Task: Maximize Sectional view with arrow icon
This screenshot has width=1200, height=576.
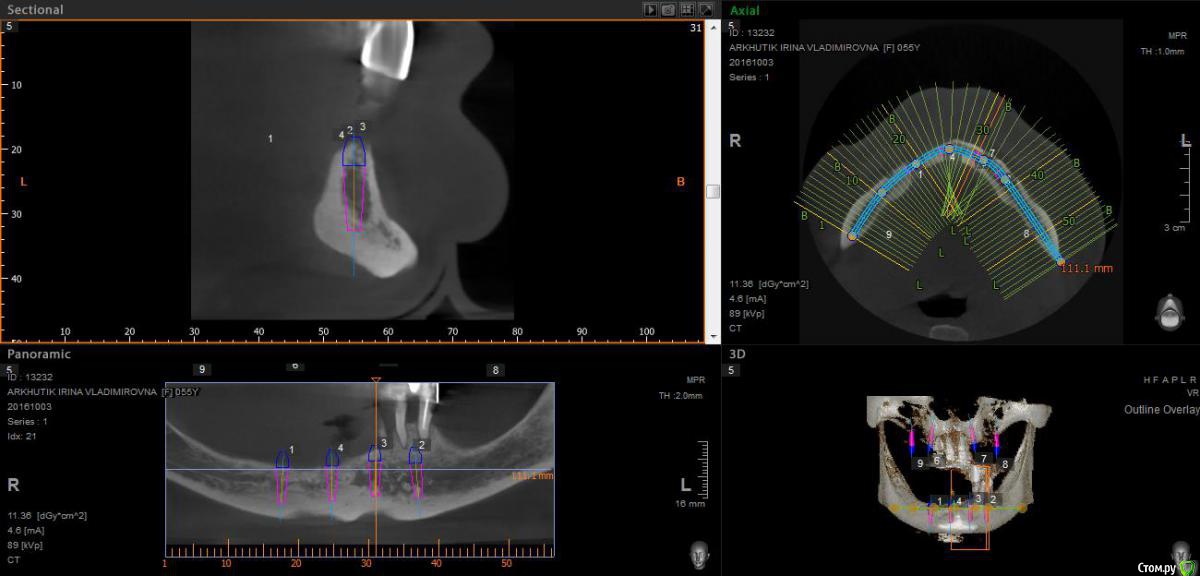Action: pos(705,9)
